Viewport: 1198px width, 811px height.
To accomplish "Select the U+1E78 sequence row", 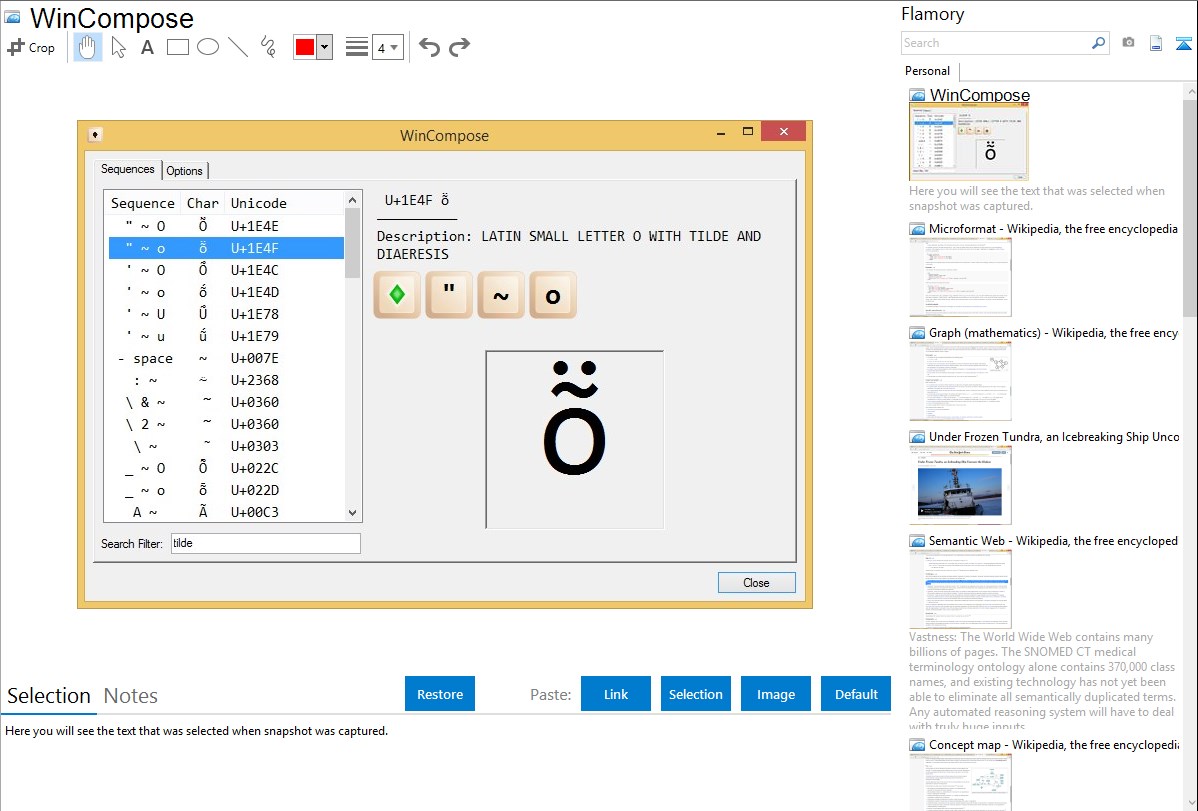I will click(x=226, y=314).
